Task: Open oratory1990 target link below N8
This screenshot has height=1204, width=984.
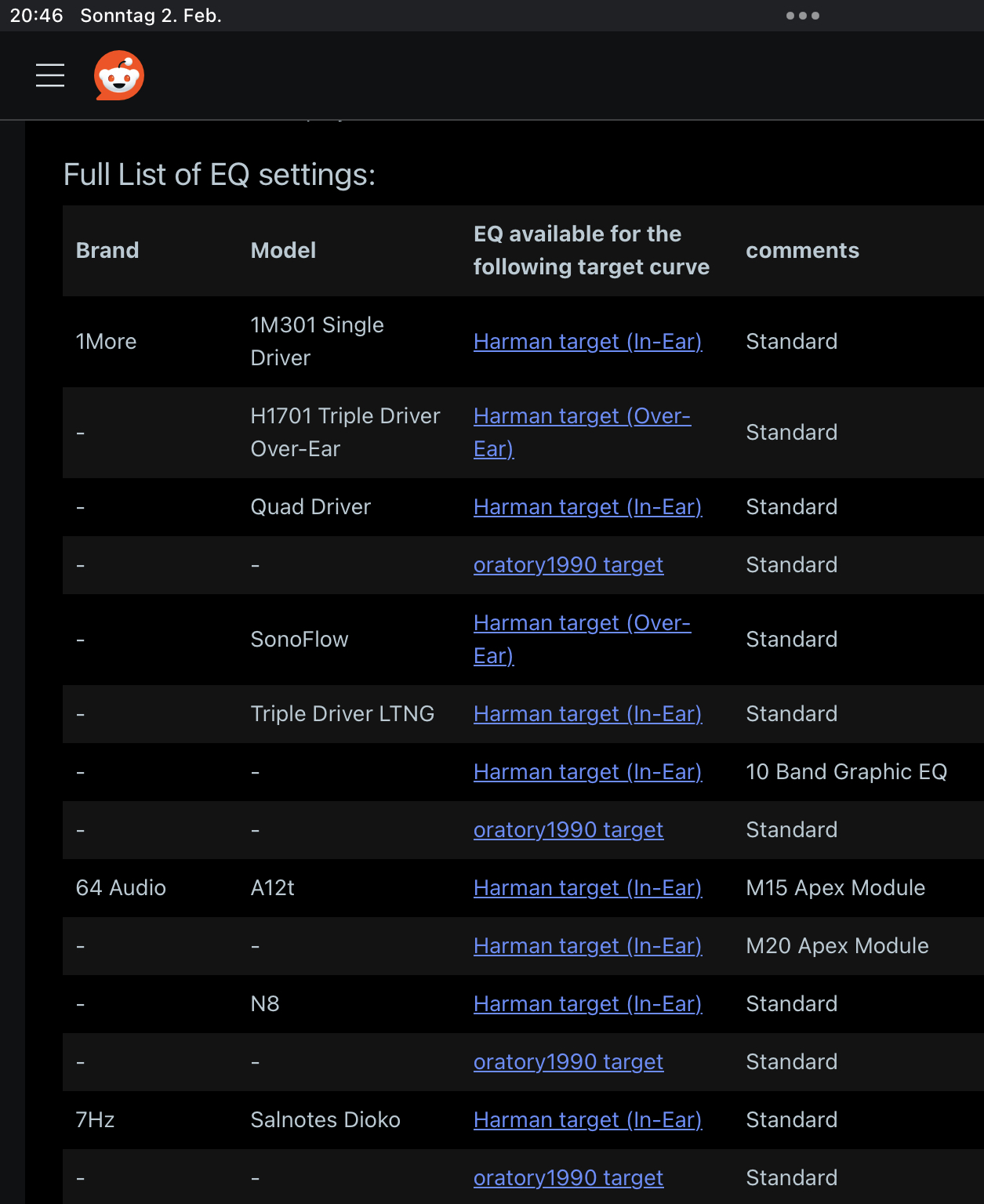Action: (568, 1062)
